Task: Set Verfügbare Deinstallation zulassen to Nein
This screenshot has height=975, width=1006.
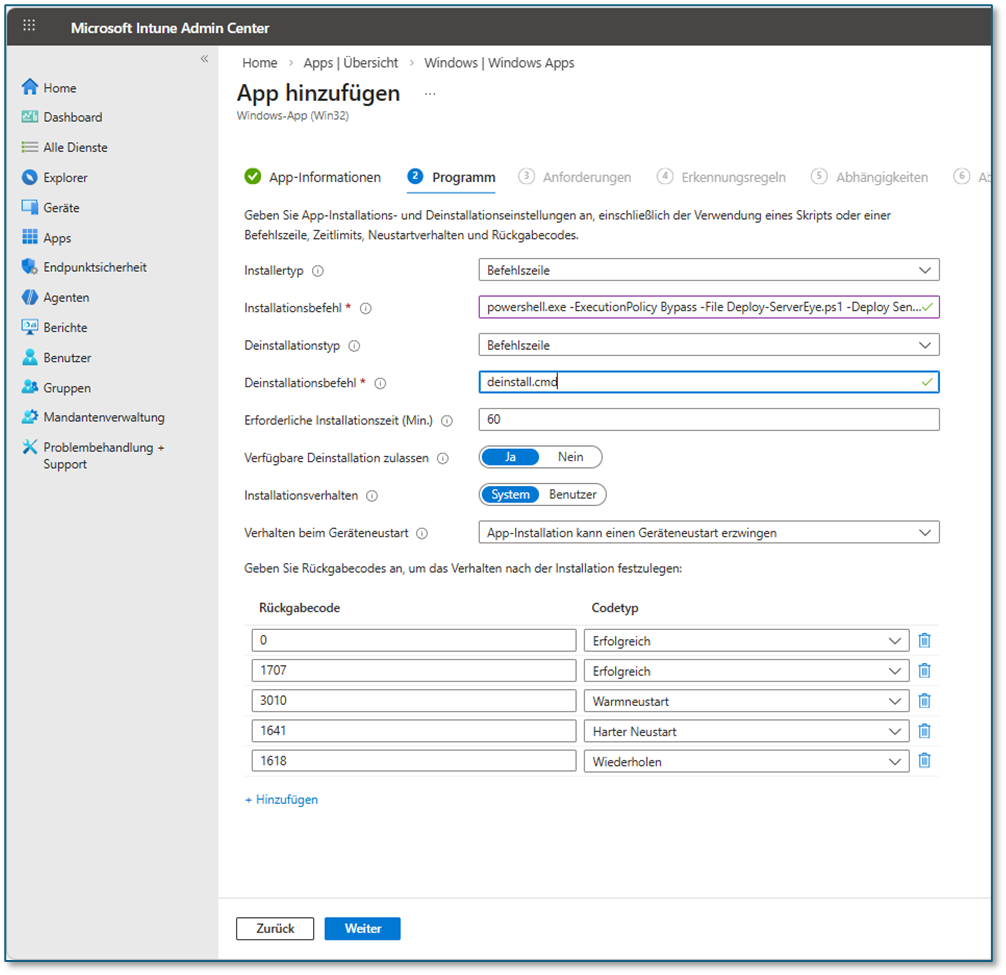Action: click(x=570, y=457)
